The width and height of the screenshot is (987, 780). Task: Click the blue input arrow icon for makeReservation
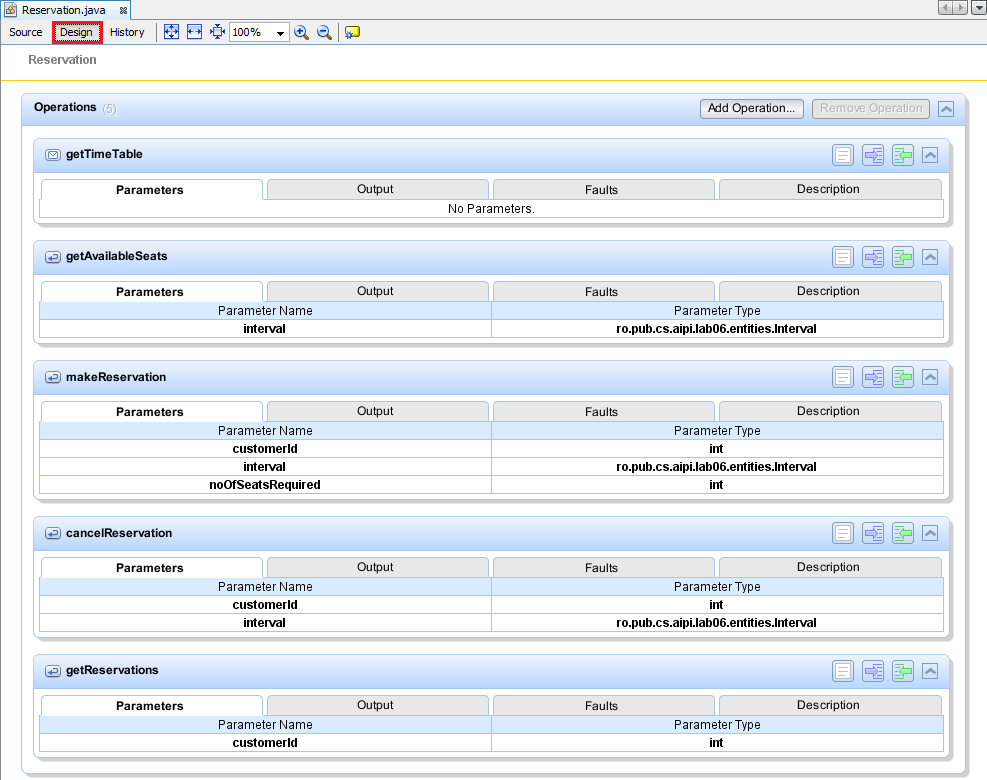tap(873, 377)
